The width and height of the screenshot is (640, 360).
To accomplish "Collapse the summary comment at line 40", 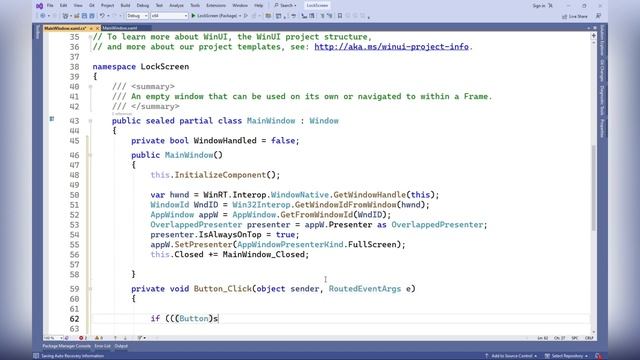I will click(x=90, y=87).
